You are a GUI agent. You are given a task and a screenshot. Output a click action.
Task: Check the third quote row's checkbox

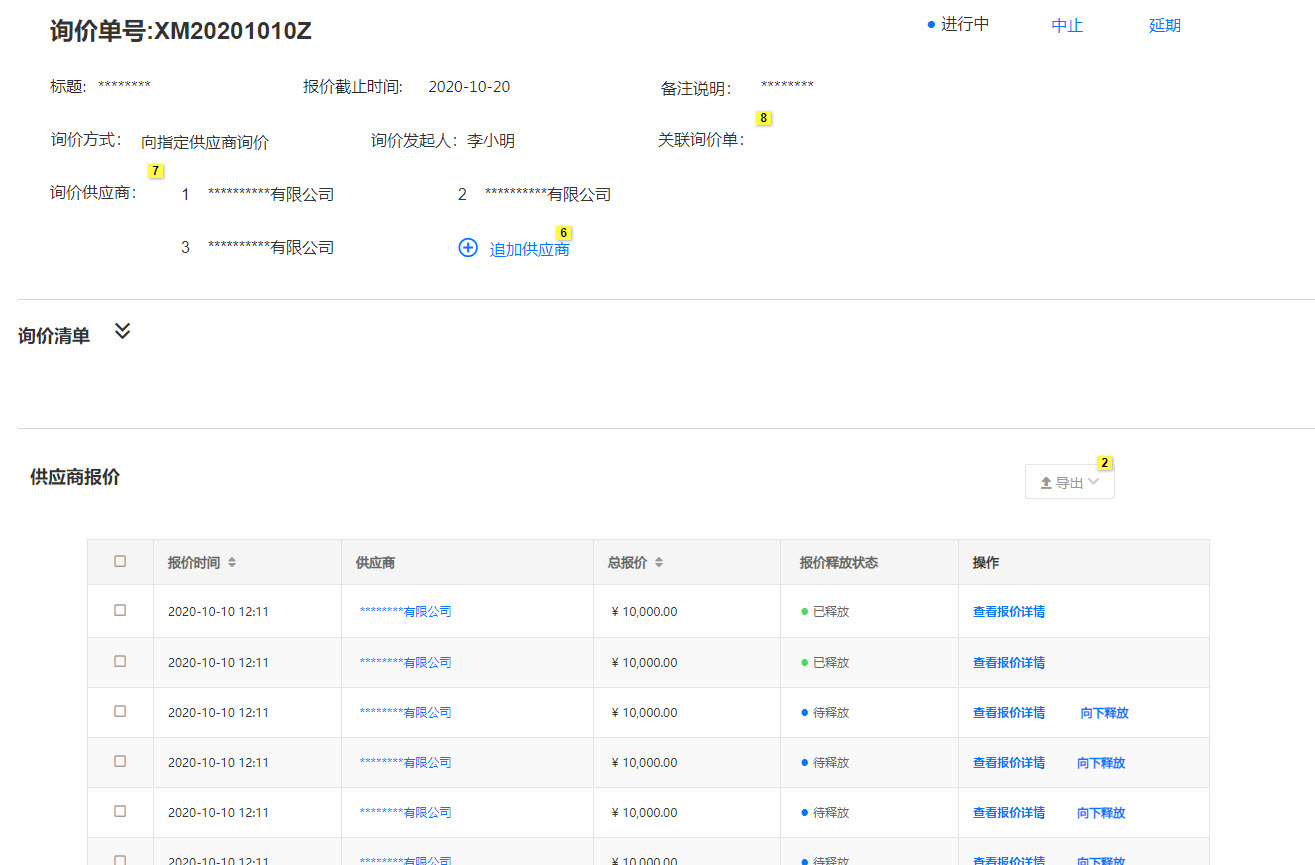pos(120,711)
